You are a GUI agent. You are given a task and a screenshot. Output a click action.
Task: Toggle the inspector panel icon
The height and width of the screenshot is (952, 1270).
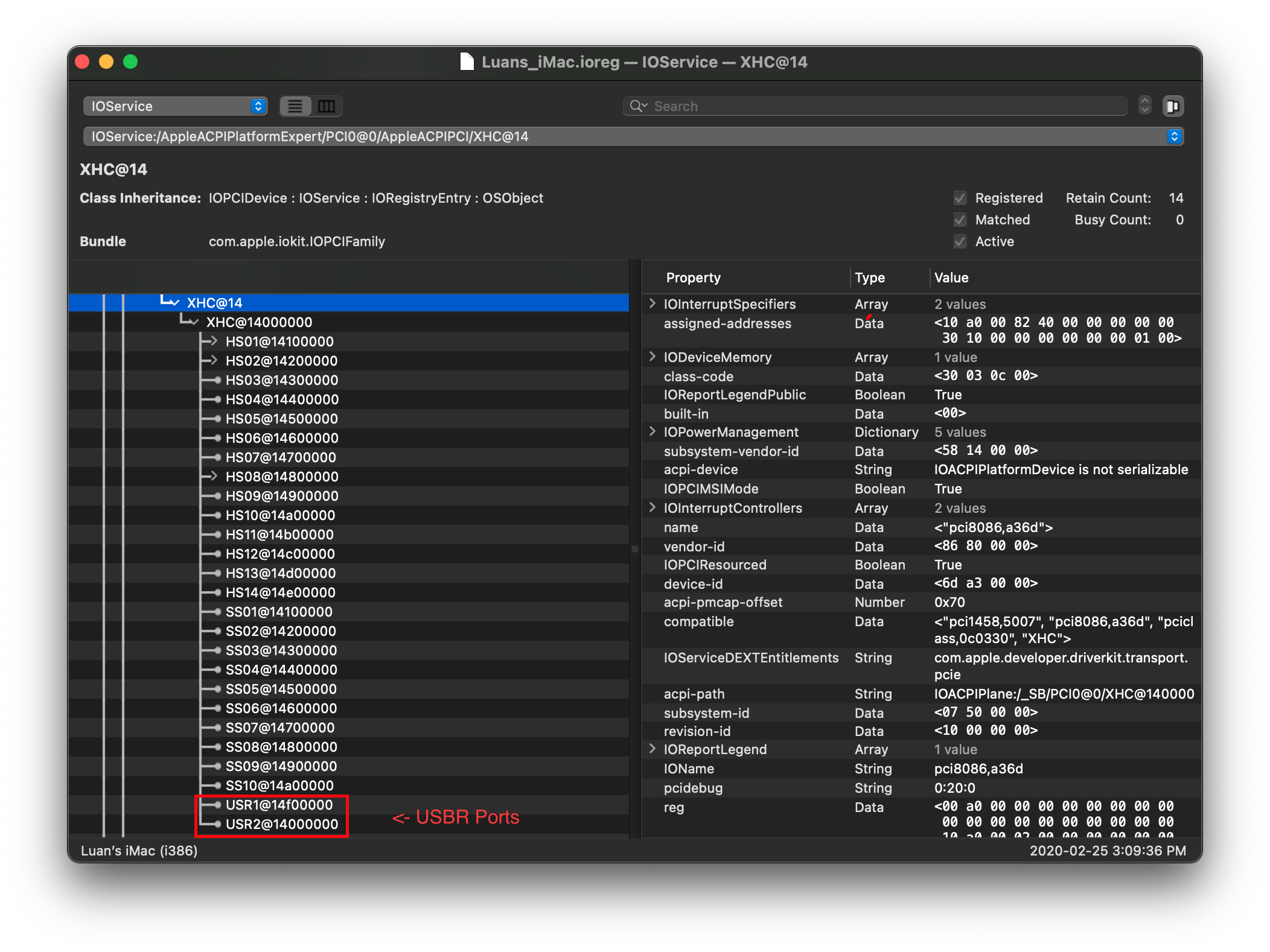[1172, 106]
